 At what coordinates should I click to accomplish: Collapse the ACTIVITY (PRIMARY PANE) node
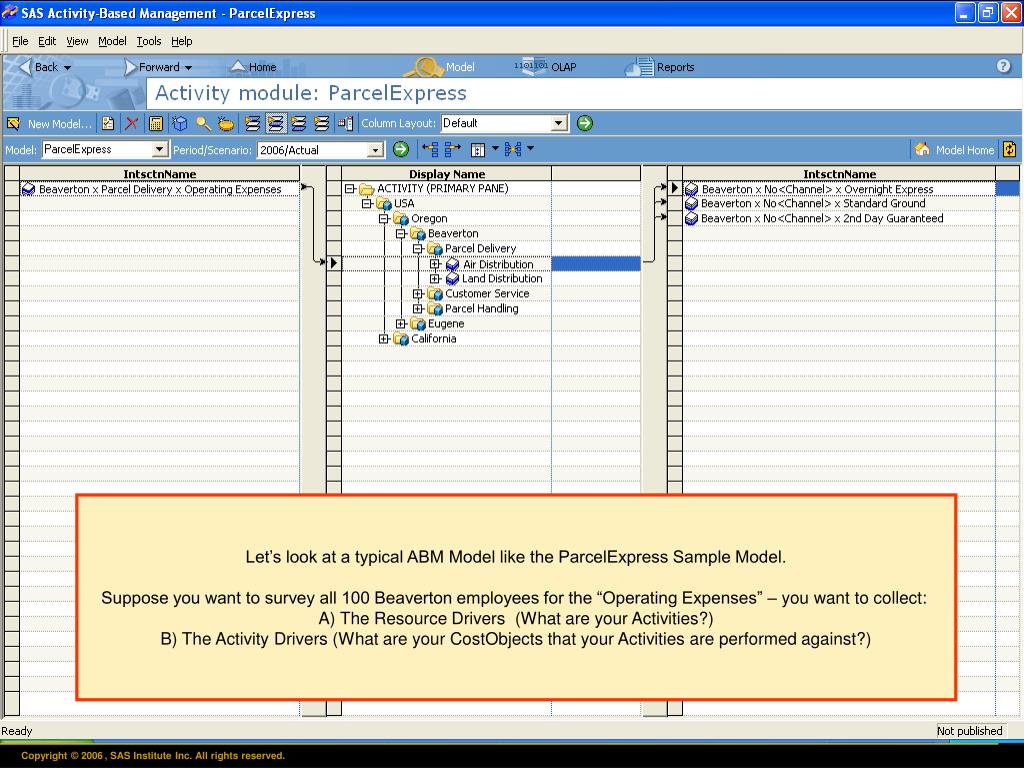click(350, 189)
